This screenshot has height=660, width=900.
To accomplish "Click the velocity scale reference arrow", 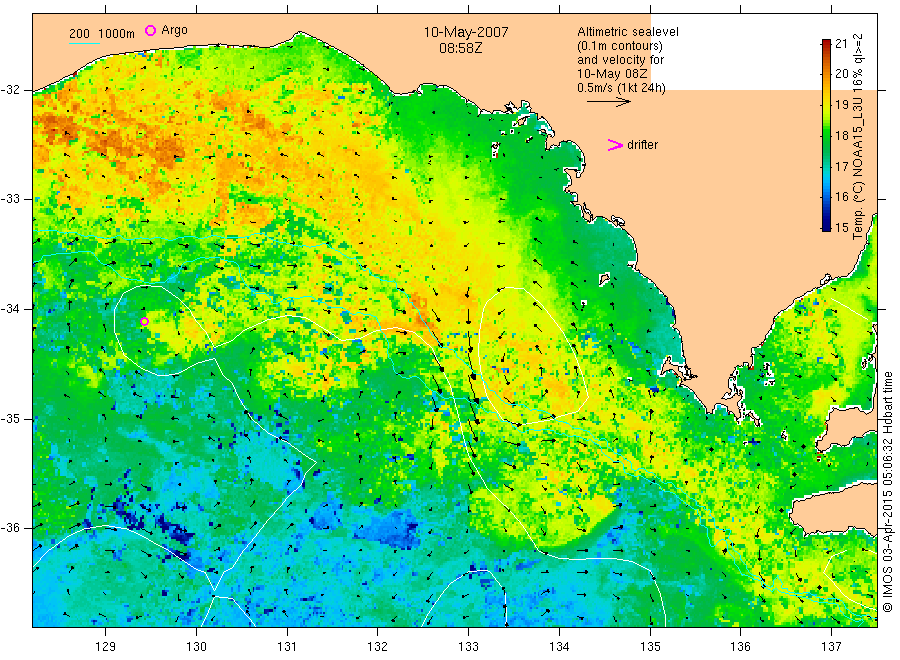I will [608, 102].
